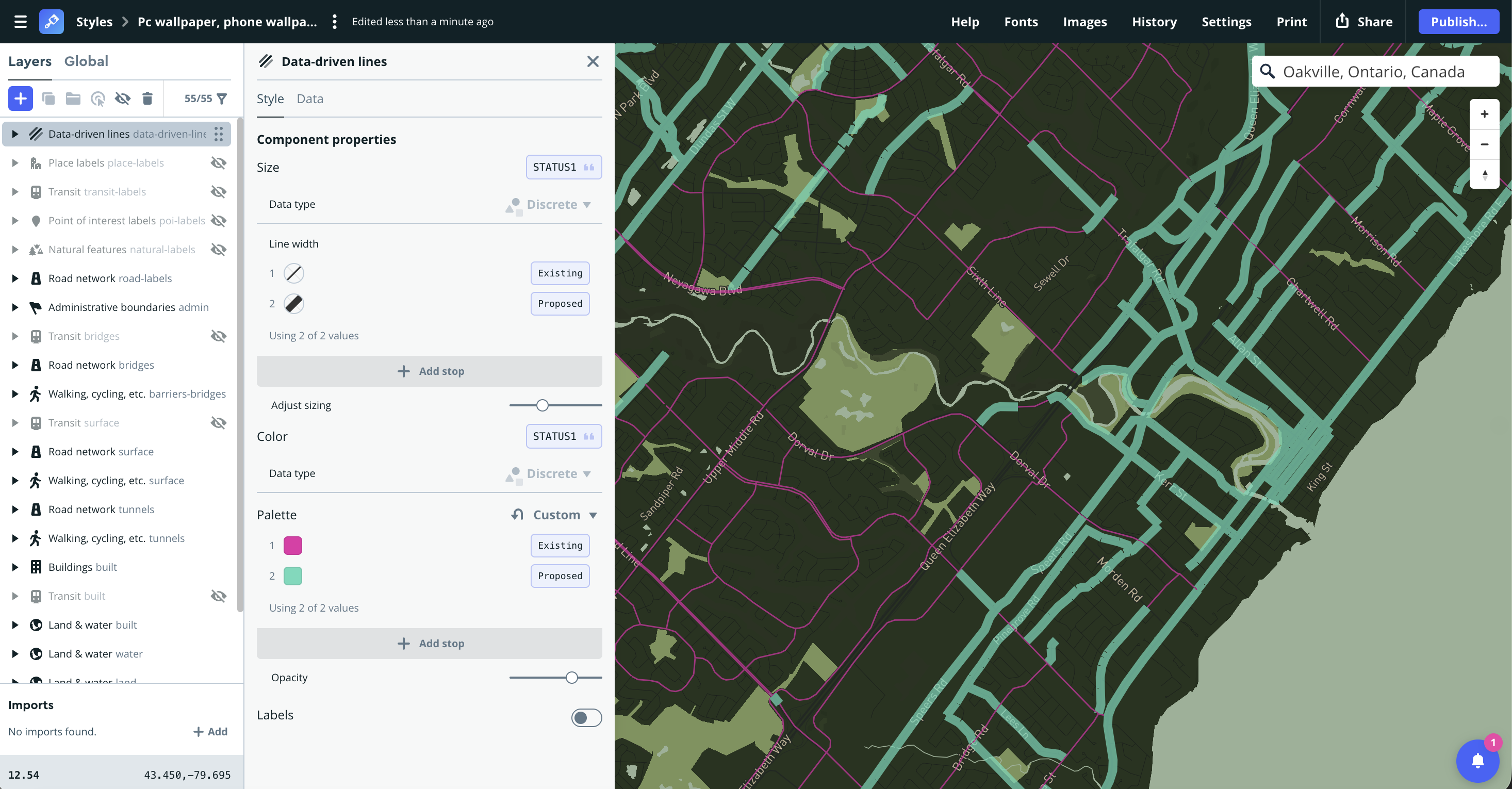The height and width of the screenshot is (789, 1512).
Task: Enable the Labels toggle
Action: click(x=586, y=717)
